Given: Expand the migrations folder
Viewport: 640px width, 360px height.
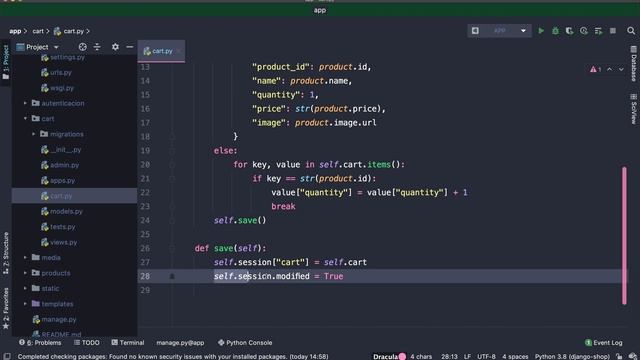Looking at the screenshot, I should (34, 134).
